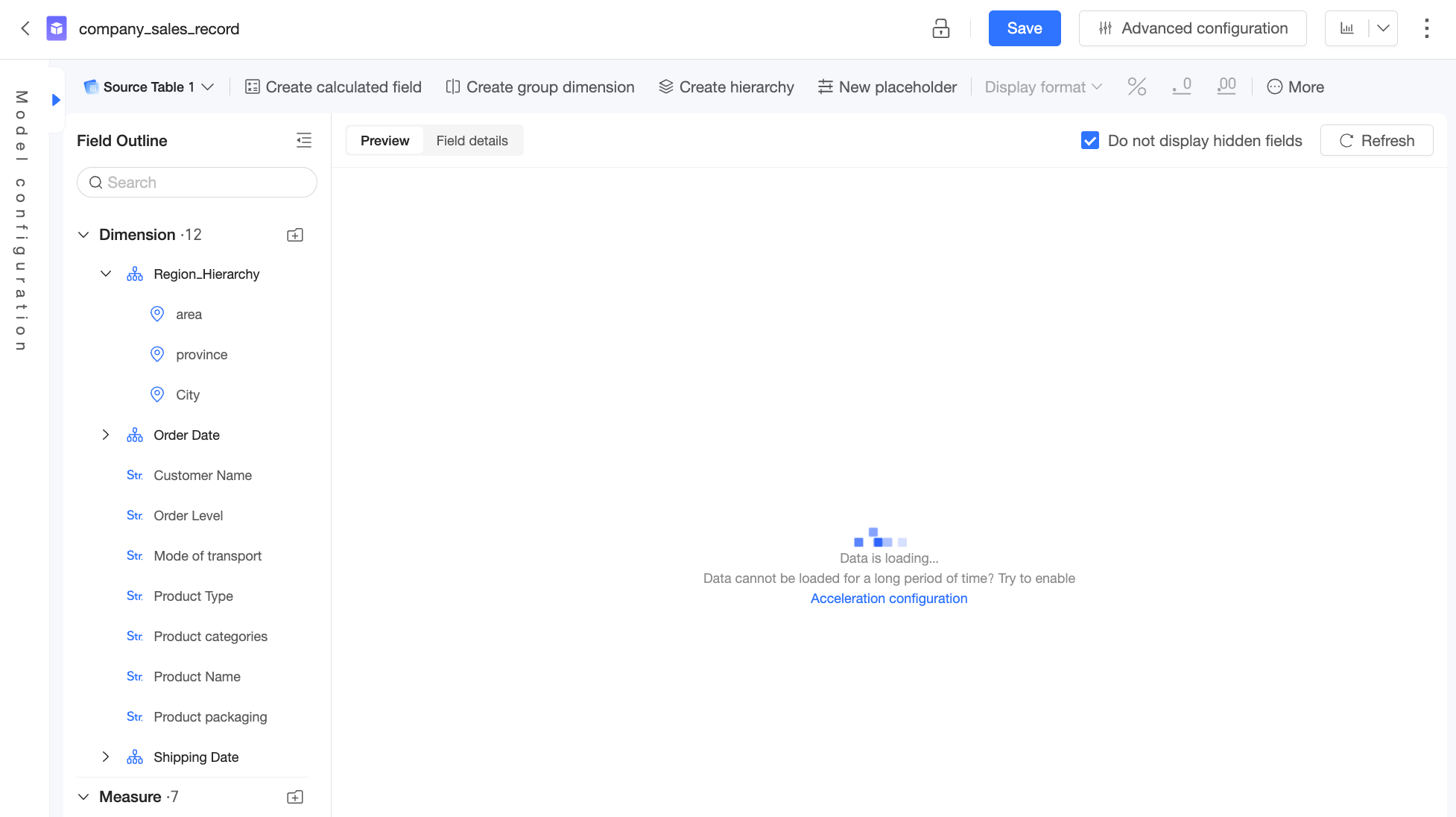Select Product Name field
The height and width of the screenshot is (817, 1456).
pos(197,677)
